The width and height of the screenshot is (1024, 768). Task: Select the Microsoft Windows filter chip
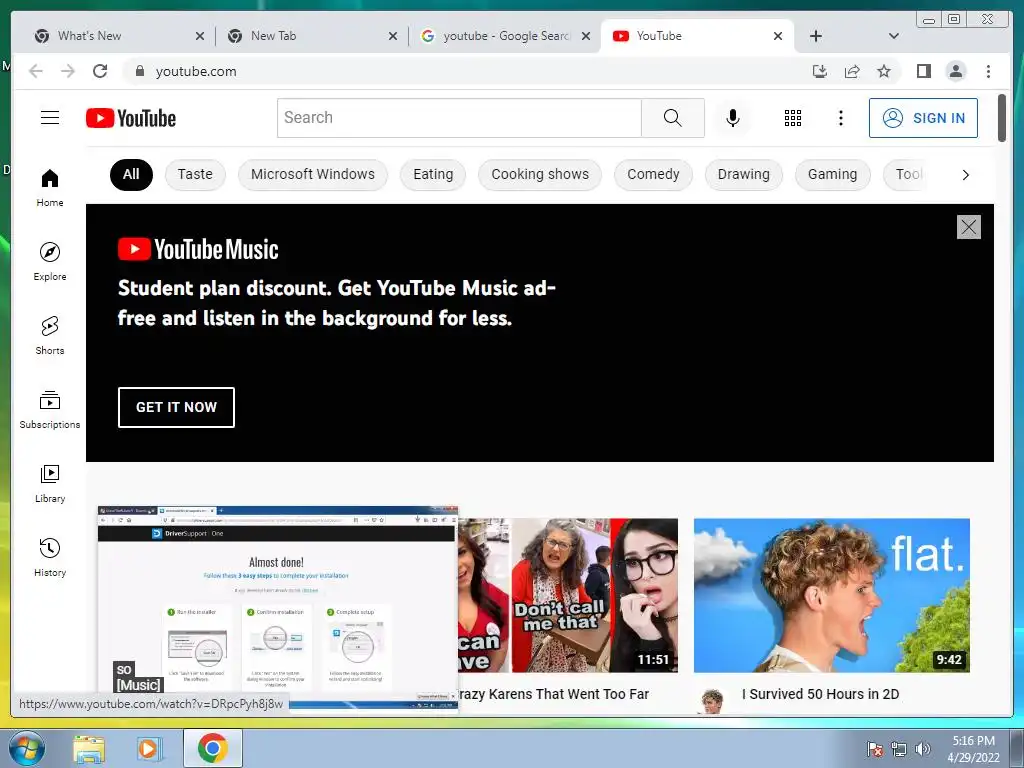click(313, 174)
